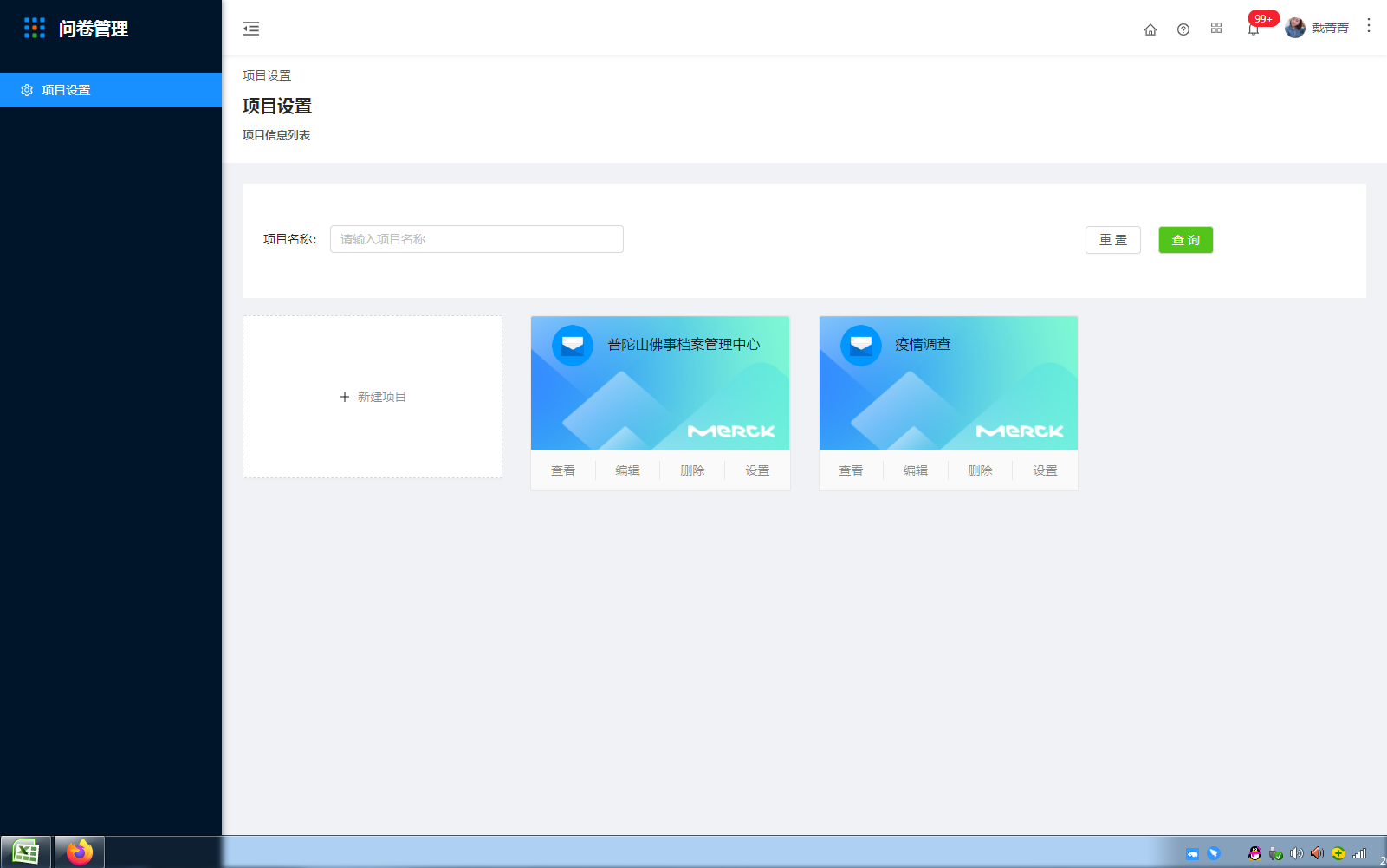1387x868 pixels.
Task: Click the blue cloud tray icon
Action: click(1193, 853)
